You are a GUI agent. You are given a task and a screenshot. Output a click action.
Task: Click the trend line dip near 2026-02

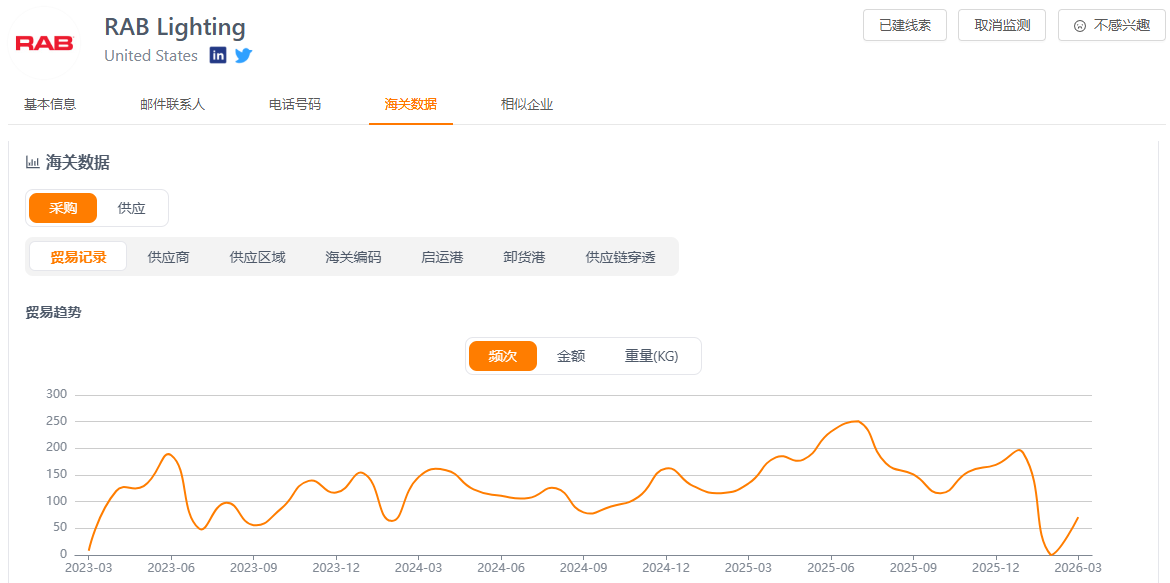coord(1051,554)
